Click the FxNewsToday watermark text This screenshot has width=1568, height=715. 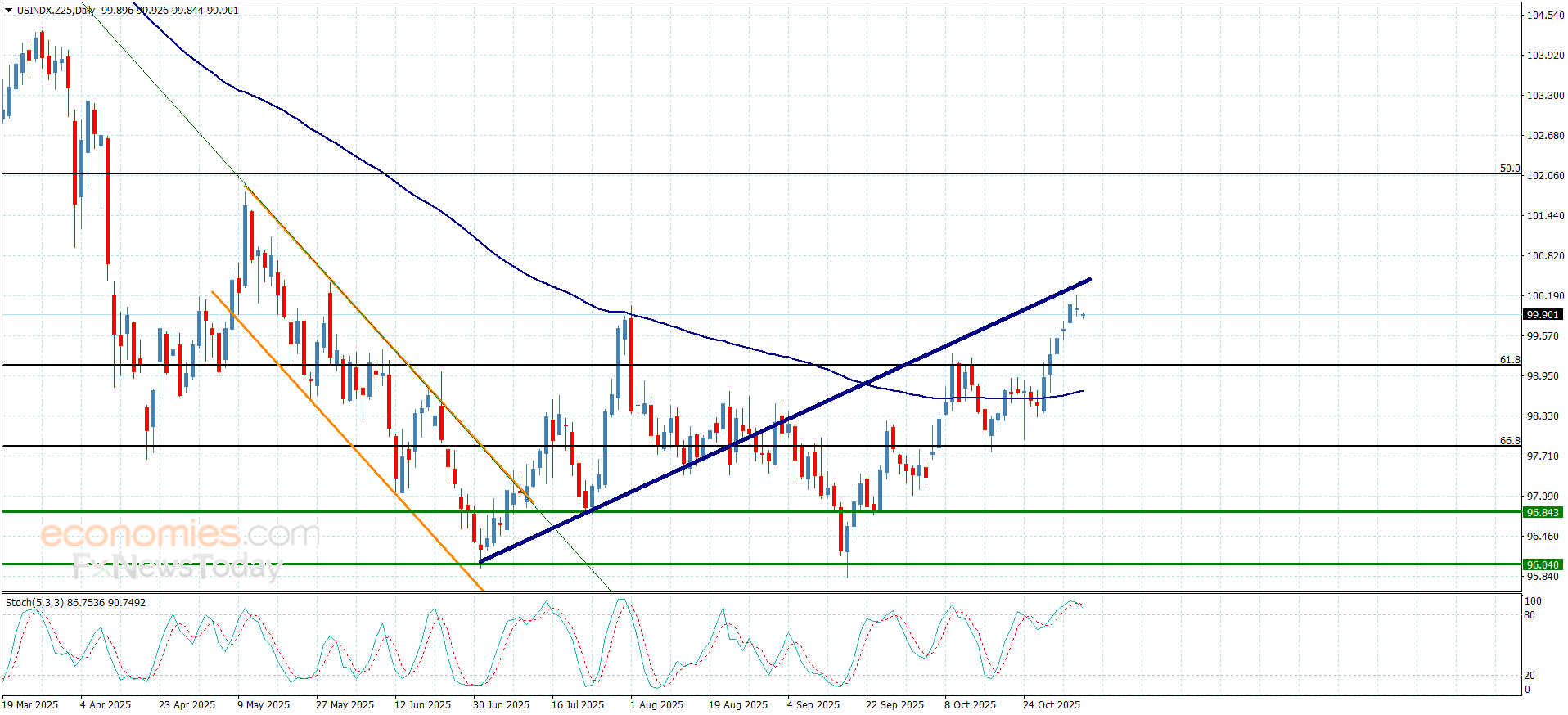point(176,566)
